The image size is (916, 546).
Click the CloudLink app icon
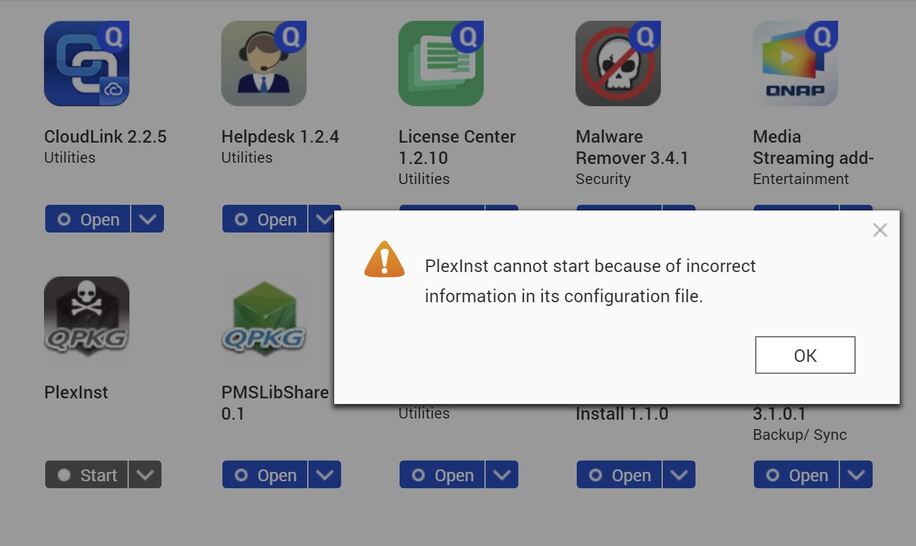[86, 64]
